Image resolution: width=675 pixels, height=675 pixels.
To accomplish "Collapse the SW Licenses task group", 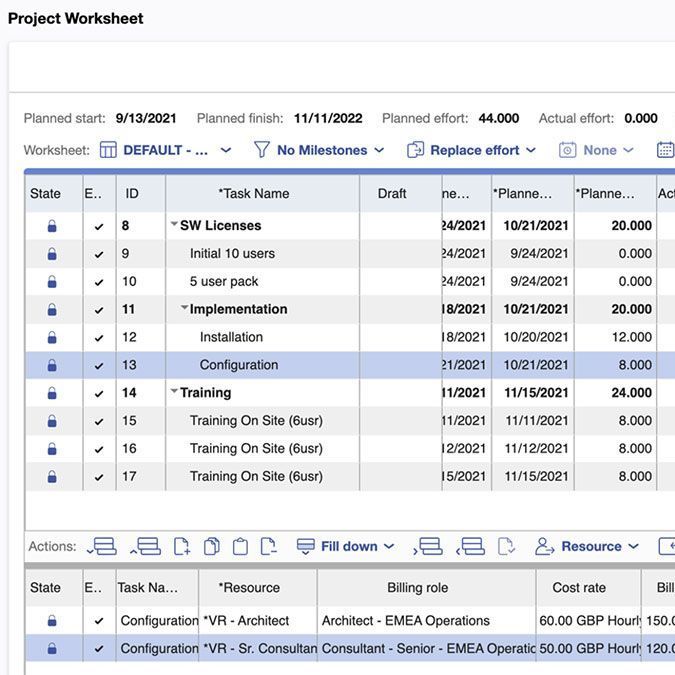I will [174, 224].
